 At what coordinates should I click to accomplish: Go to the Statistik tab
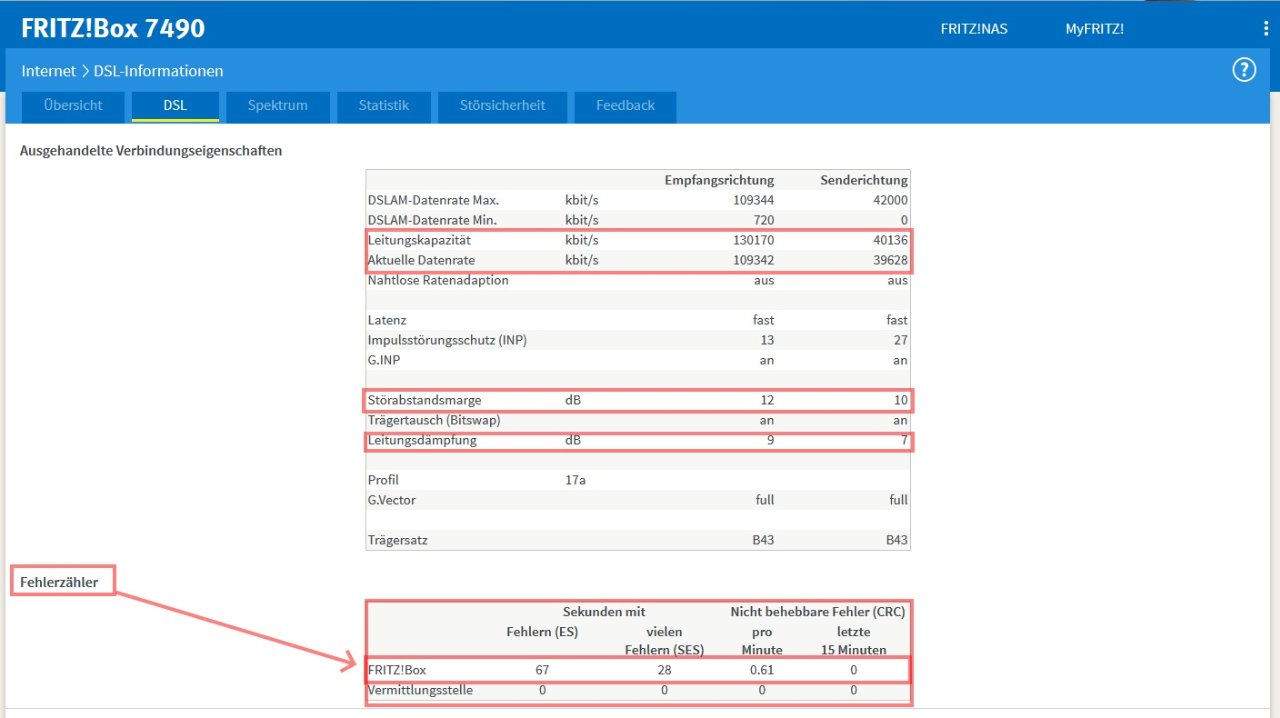pyautogui.click(x=384, y=106)
